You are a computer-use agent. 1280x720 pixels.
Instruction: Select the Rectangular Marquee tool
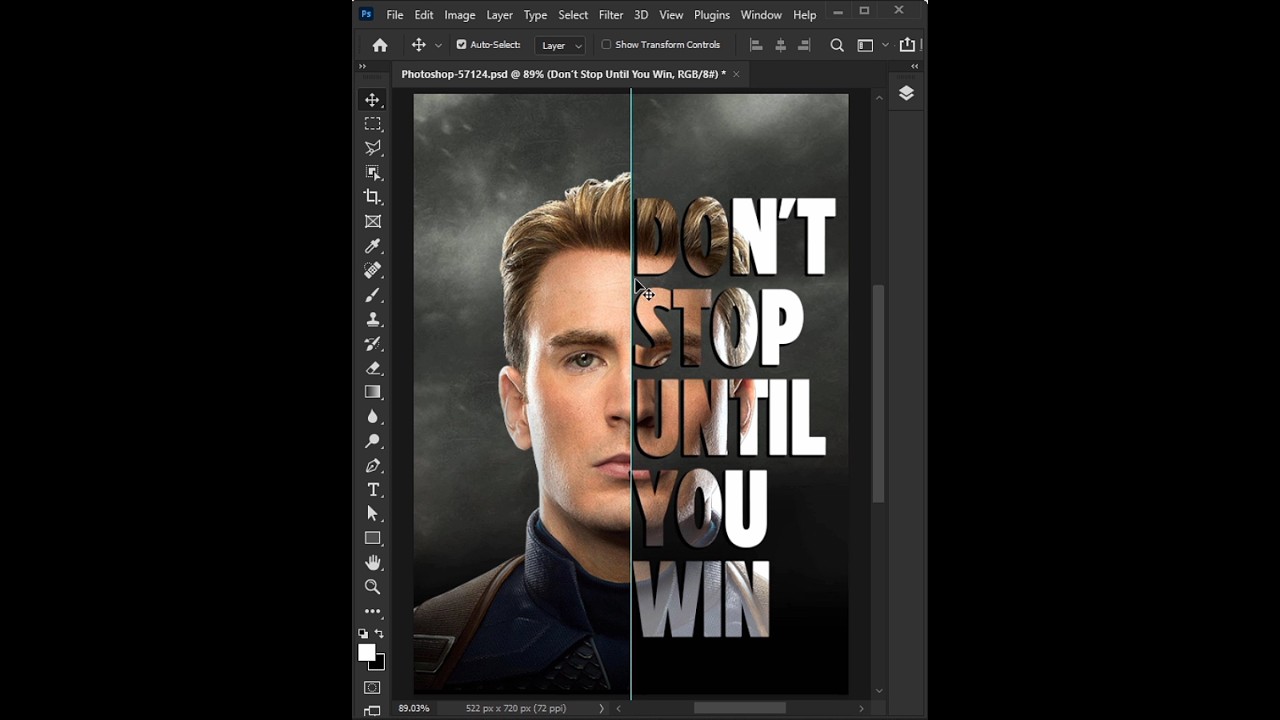[x=372, y=124]
